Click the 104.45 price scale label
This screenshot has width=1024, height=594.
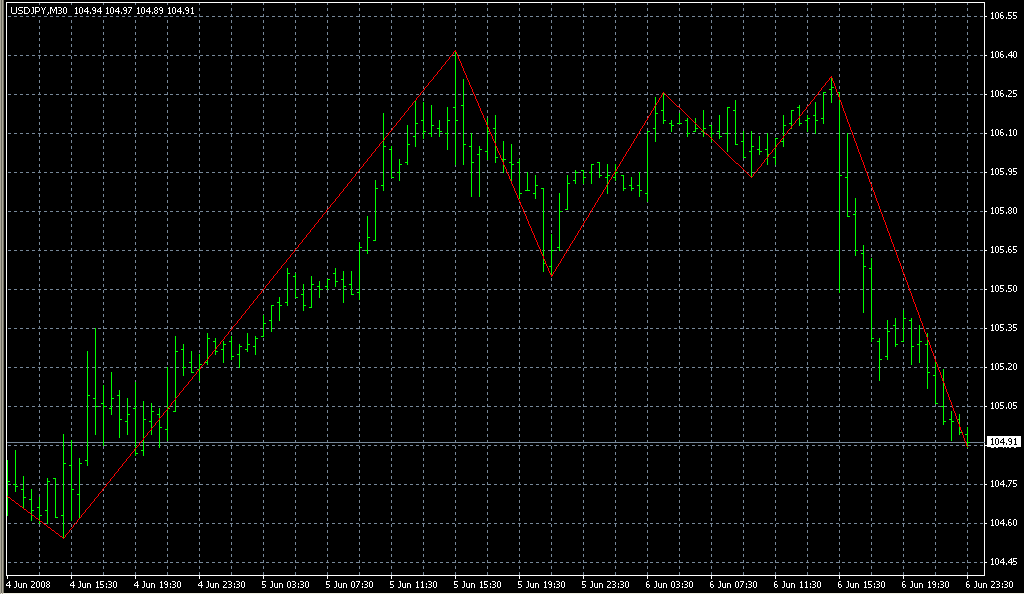tap(1003, 561)
